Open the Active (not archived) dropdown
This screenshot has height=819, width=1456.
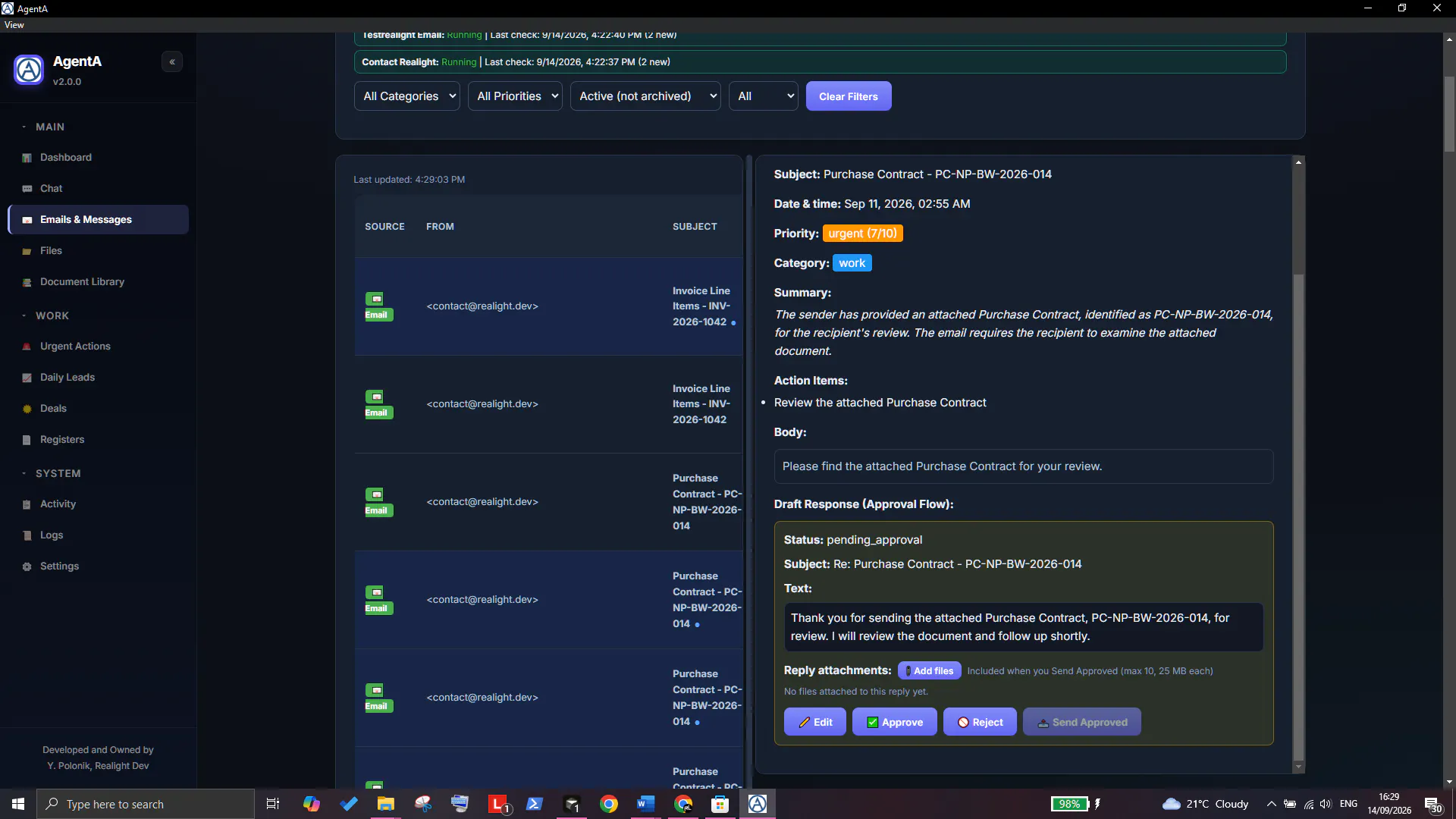point(645,96)
